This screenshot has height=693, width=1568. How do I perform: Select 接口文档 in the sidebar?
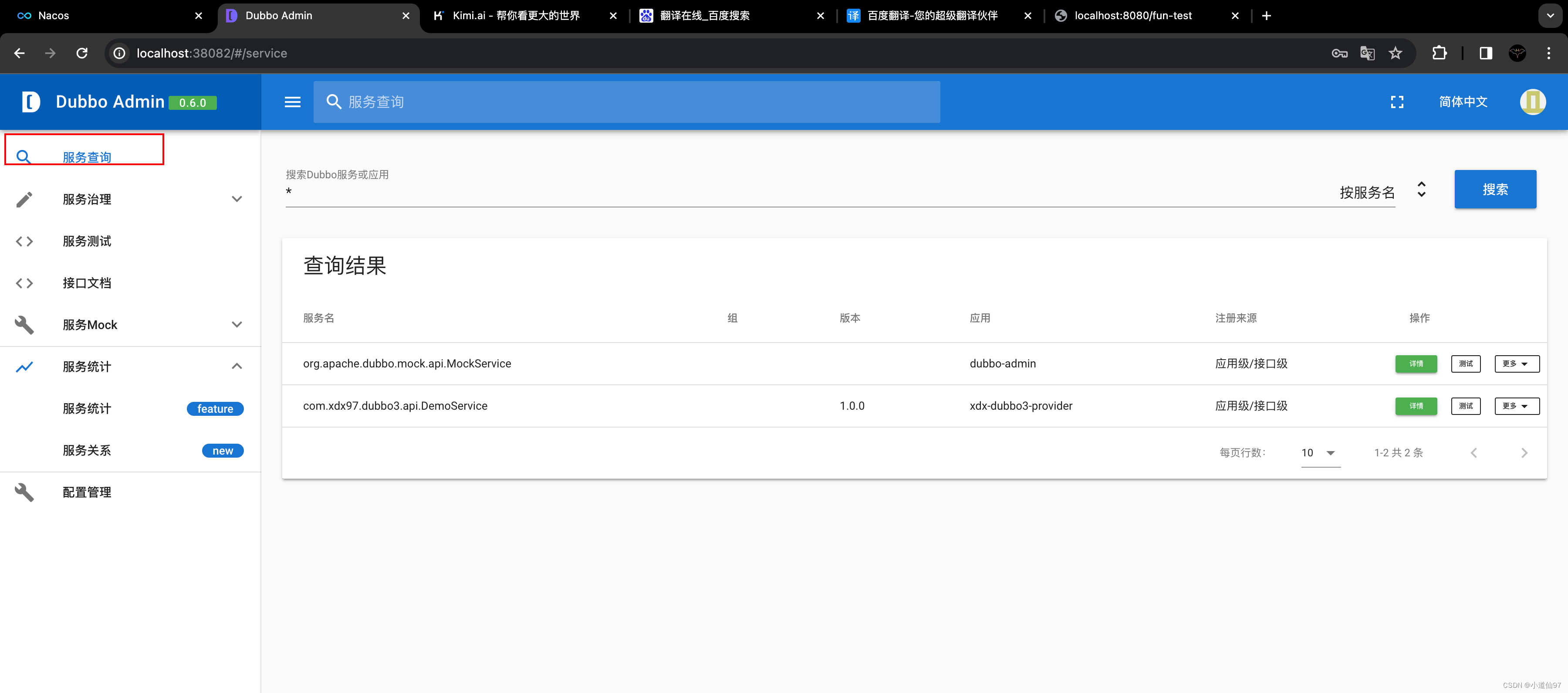click(x=130, y=283)
